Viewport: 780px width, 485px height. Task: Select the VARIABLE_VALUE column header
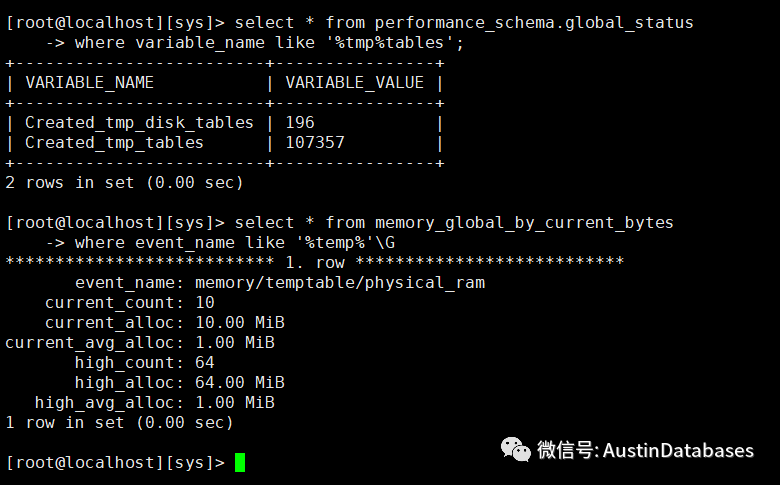click(x=355, y=83)
